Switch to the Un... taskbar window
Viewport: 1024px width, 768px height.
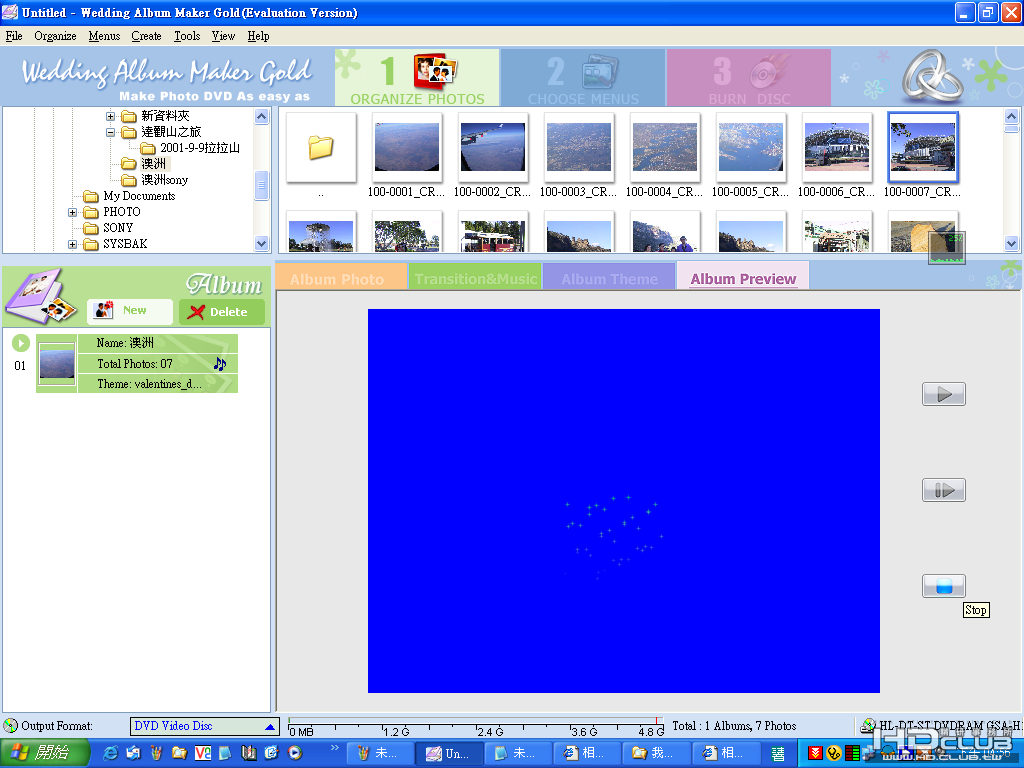449,754
